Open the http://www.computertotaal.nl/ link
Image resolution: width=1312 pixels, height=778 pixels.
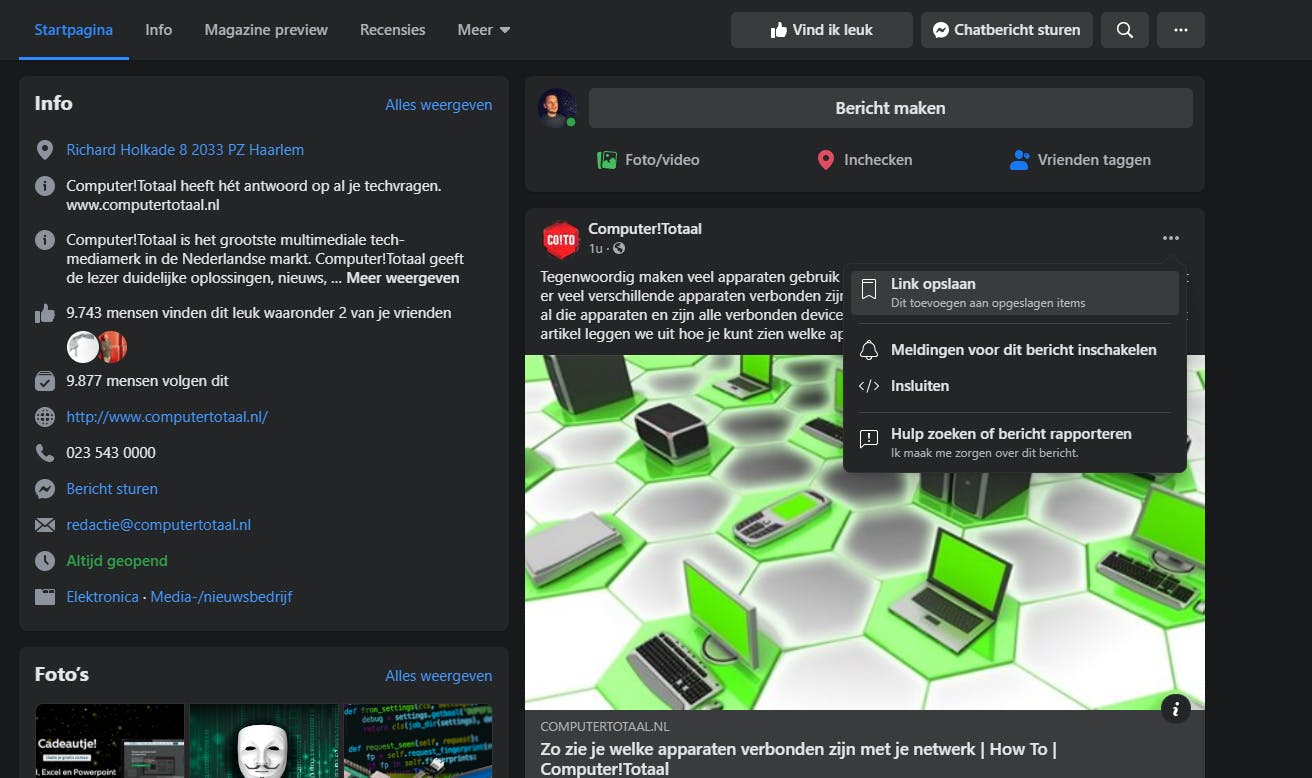(x=167, y=417)
